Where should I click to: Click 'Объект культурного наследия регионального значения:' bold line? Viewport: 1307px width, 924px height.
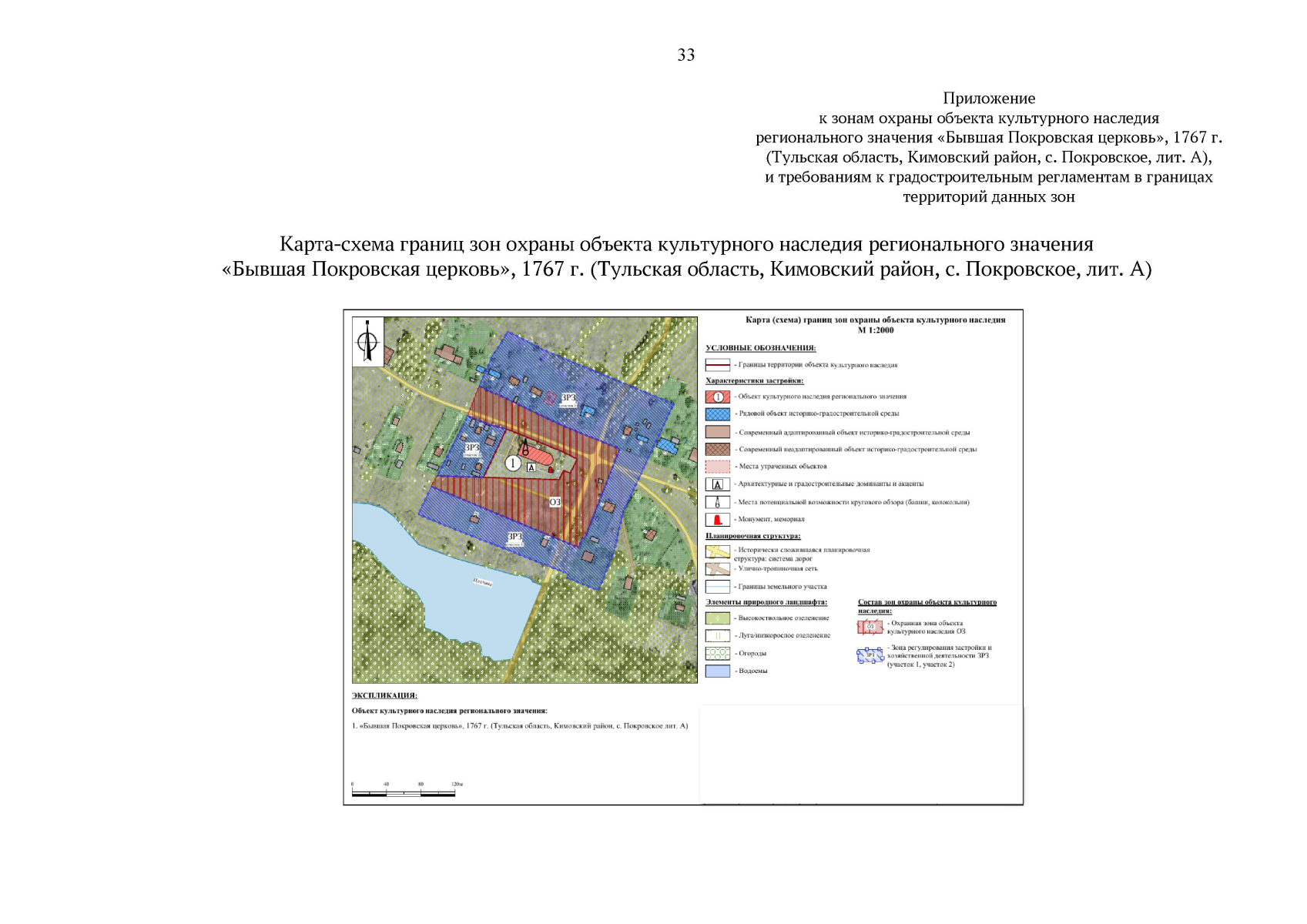pos(450,711)
